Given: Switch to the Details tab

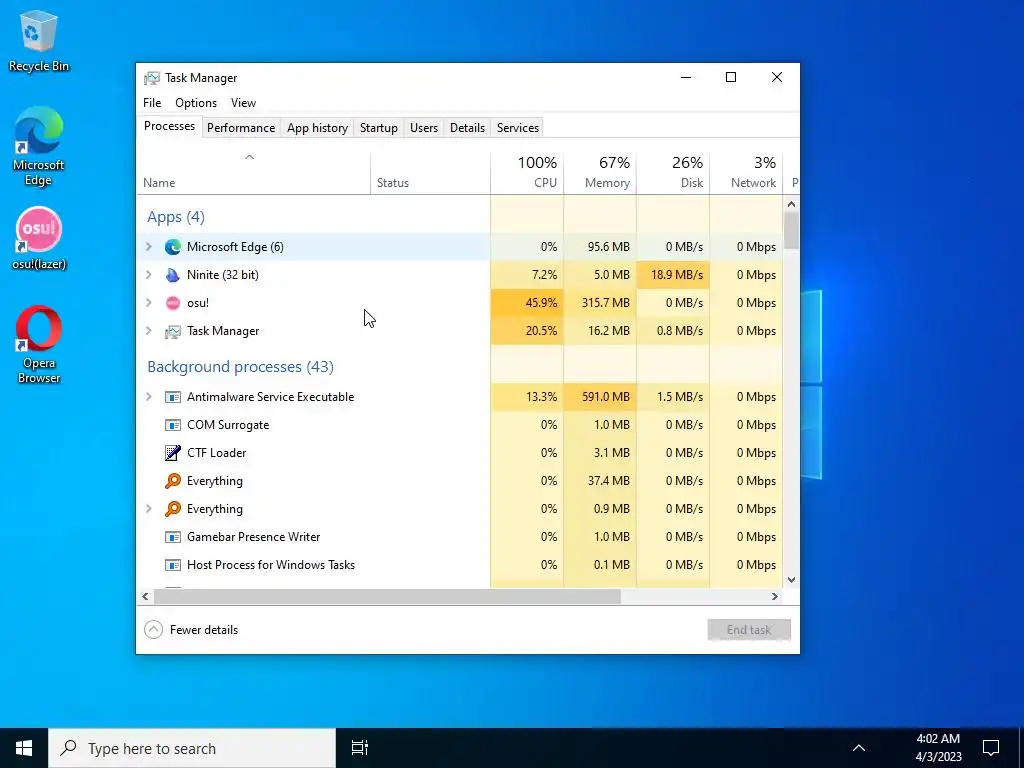Looking at the screenshot, I should tap(468, 128).
